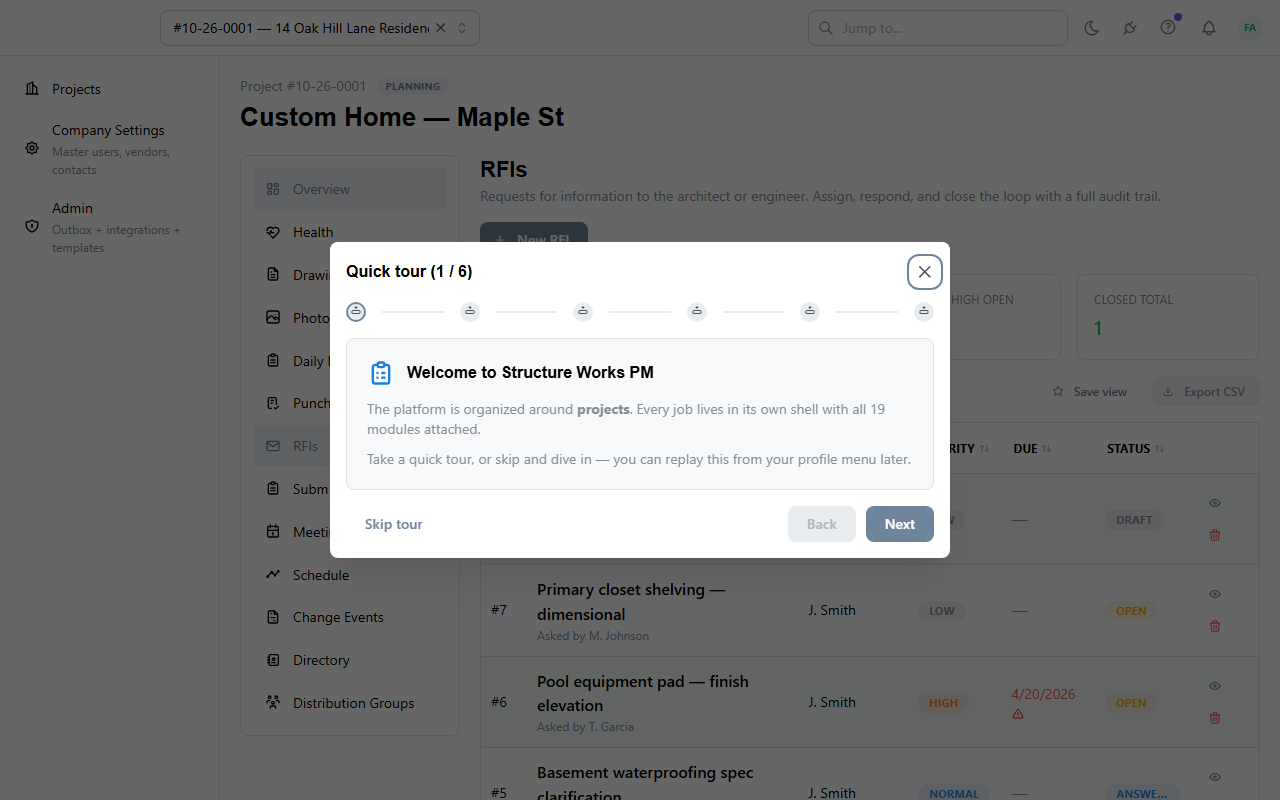Focus the Jump to search field
This screenshot has width=1280, height=800.
(x=938, y=28)
